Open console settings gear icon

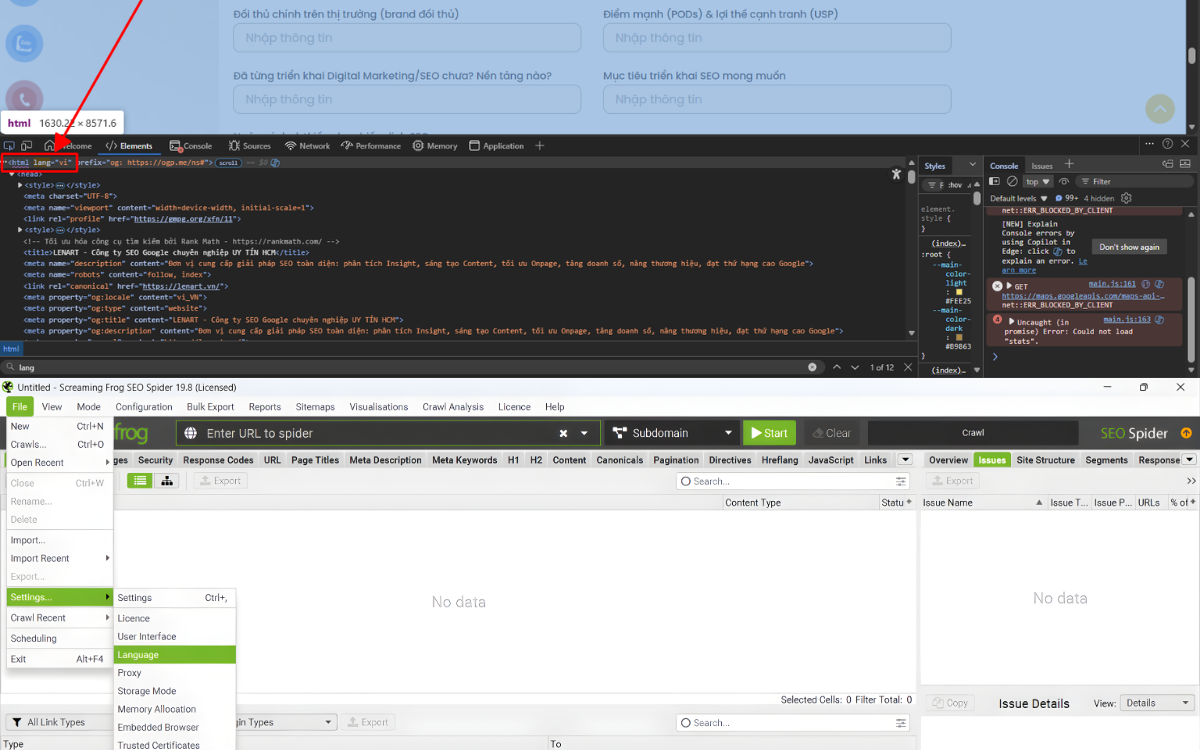point(1126,198)
